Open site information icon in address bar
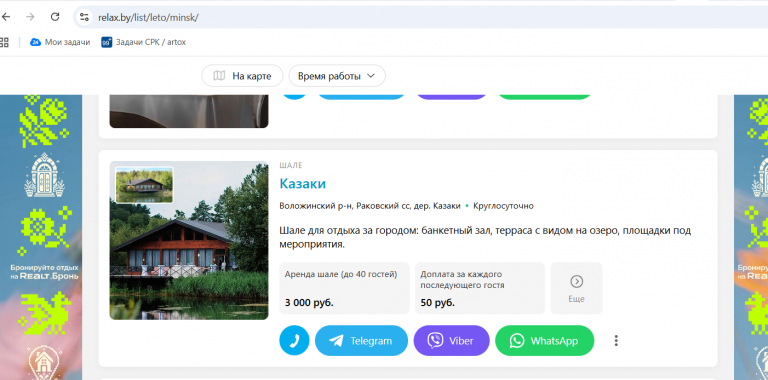768x380 pixels. [x=84, y=17]
